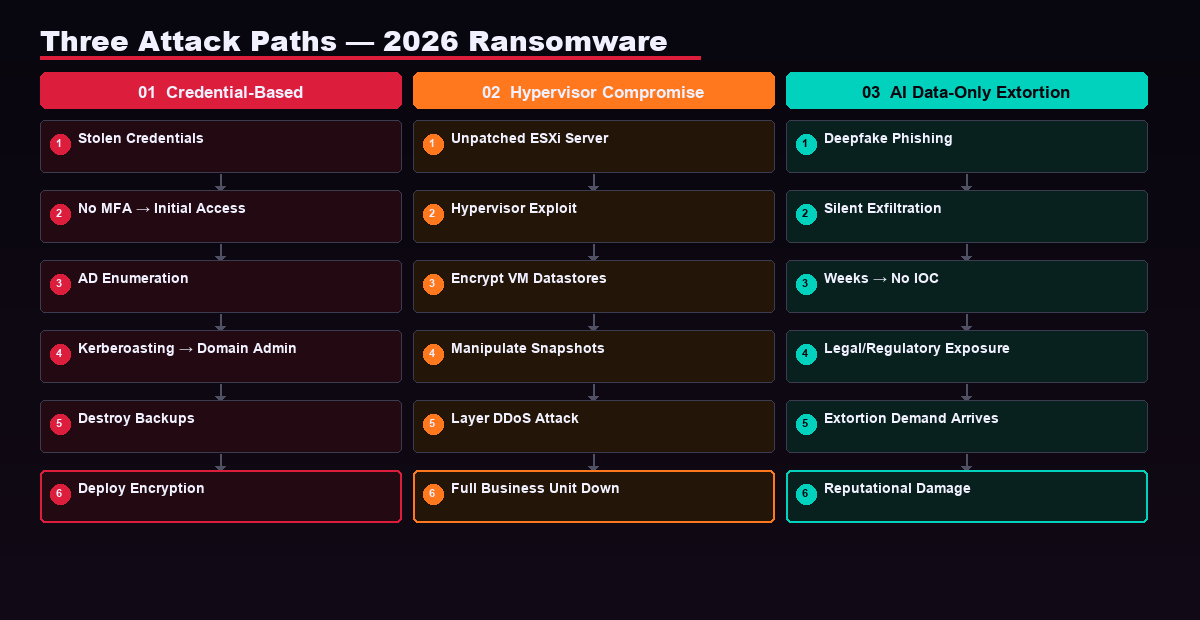The height and width of the screenshot is (620, 1200).
Task: Click the teal number badge beside Legal/Regulatory Exposure
Action: tap(806, 354)
